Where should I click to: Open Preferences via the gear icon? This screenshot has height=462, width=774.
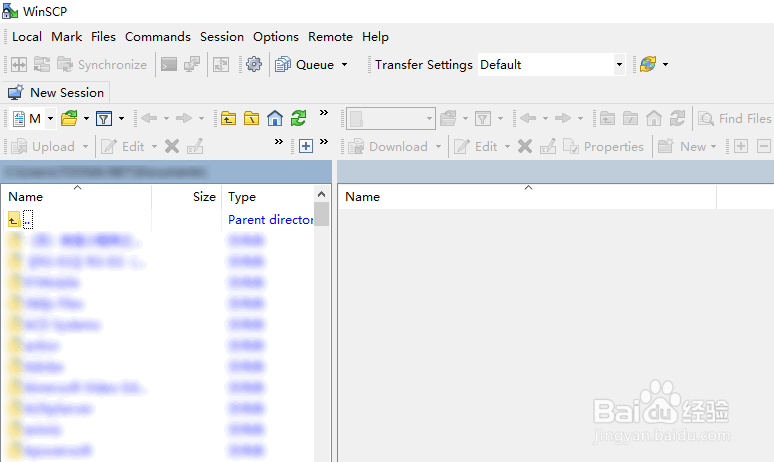tap(254, 64)
